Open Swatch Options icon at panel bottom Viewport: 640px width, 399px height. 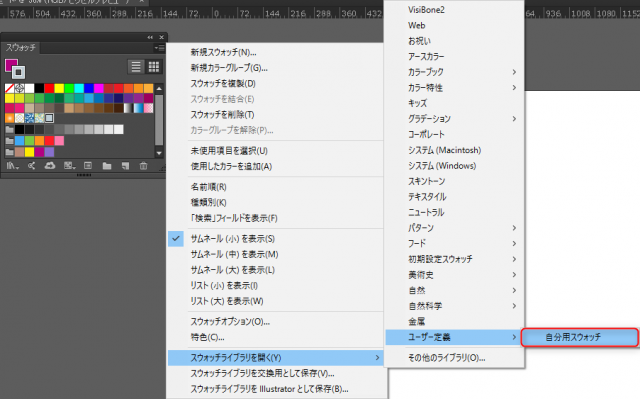pyautogui.click(x=88, y=166)
